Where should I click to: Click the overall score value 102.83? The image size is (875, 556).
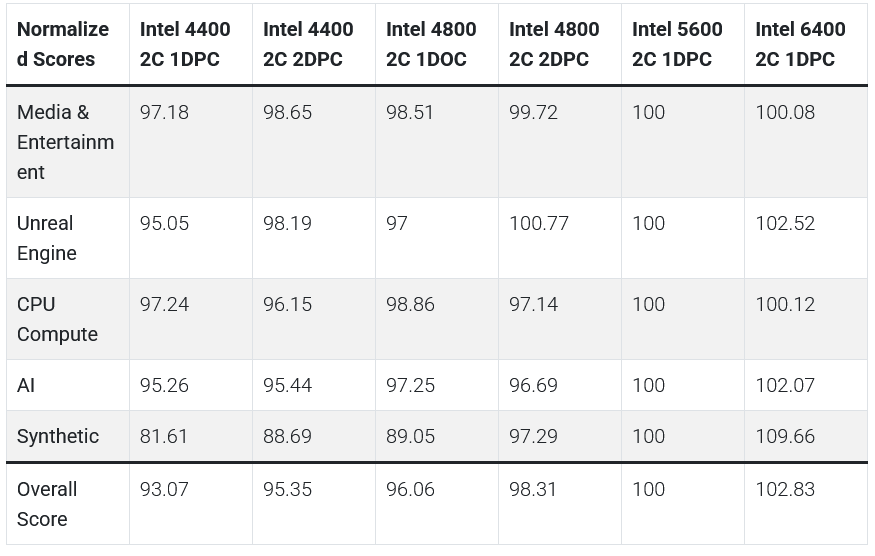(785, 489)
